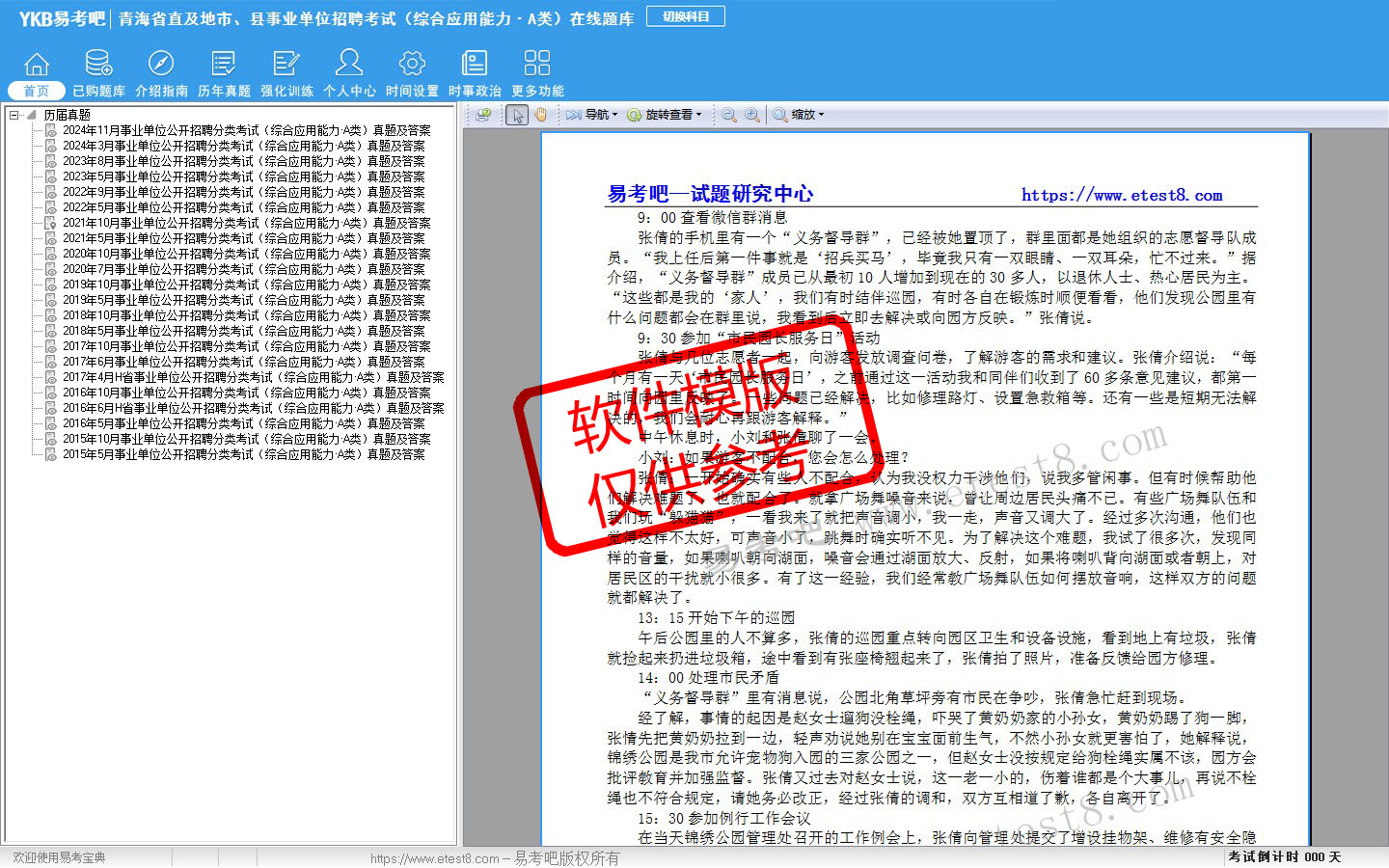The image size is (1389, 868).
Task: Open the 2024年11月 exam paper in the tree
Action: pyautogui.click(x=246, y=130)
